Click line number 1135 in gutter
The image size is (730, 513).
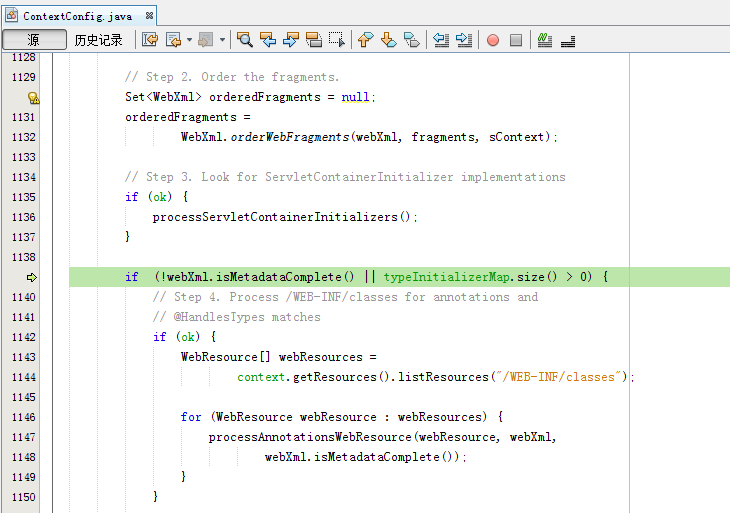click(x=23, y=197)
